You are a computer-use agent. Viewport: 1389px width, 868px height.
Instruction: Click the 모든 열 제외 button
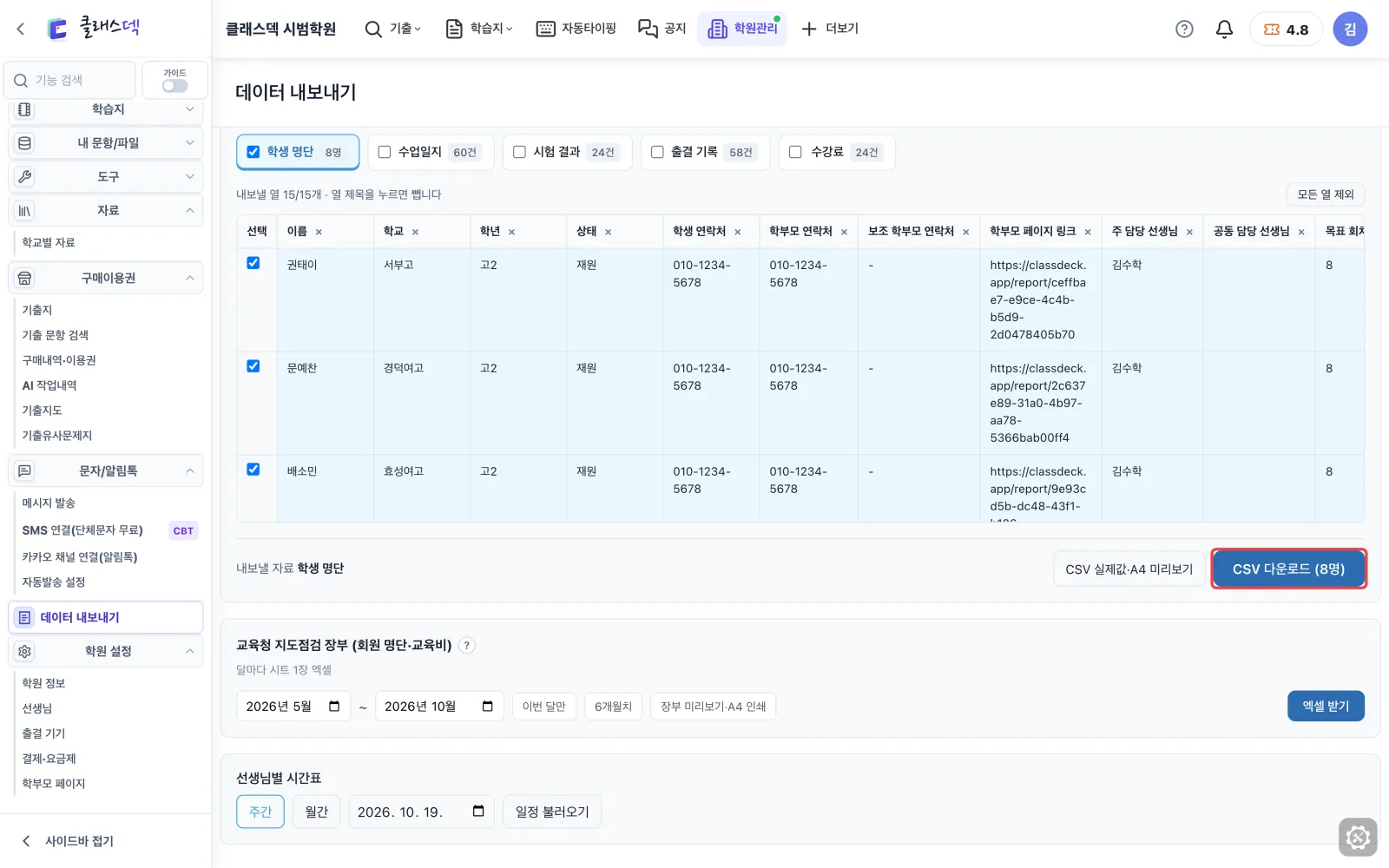[1326, 194]
